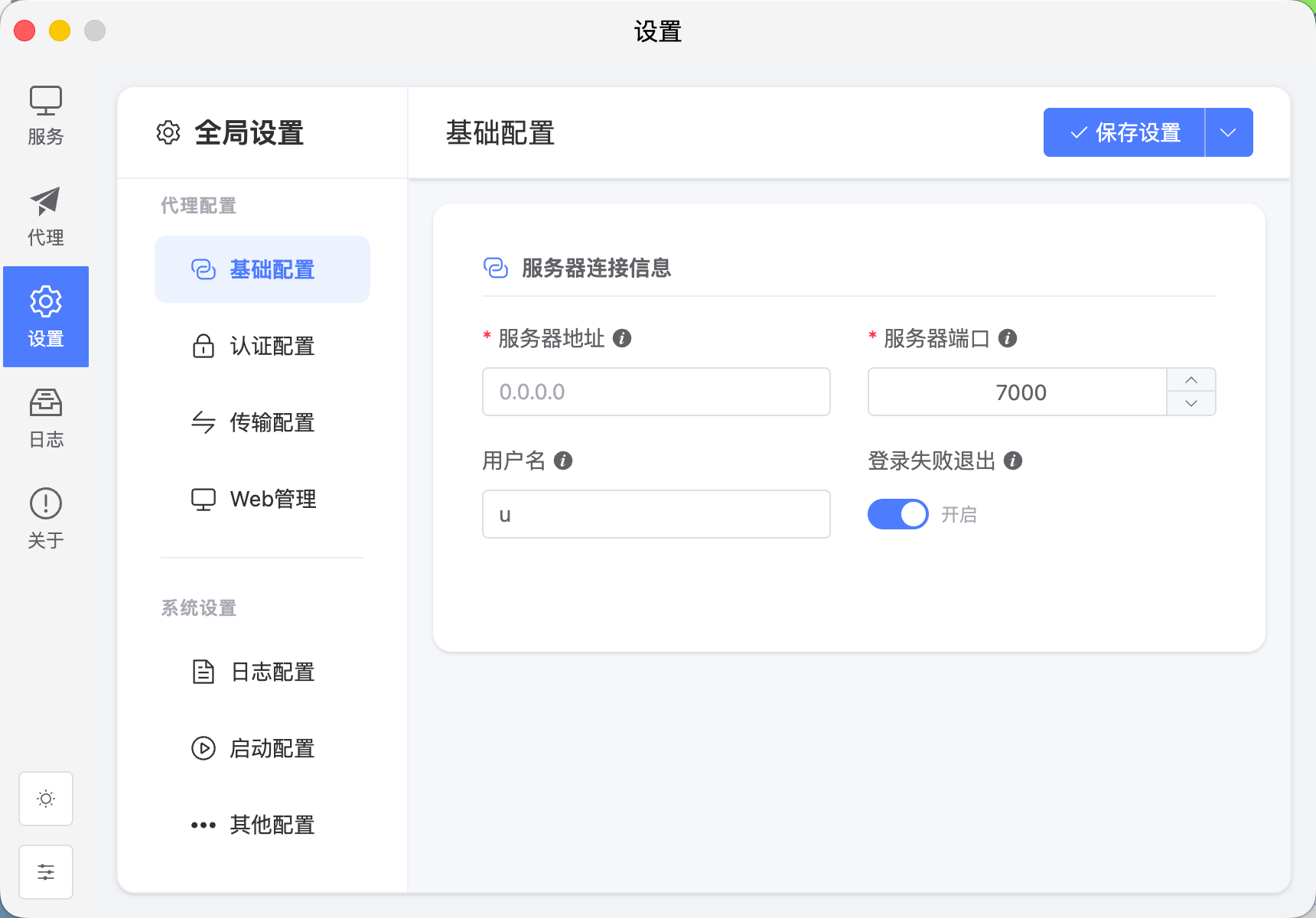1316x918 pixels.
Task: Open the sliders/preferences icon at bottom left
Action: pyautogui.click(x=45, y=871)
